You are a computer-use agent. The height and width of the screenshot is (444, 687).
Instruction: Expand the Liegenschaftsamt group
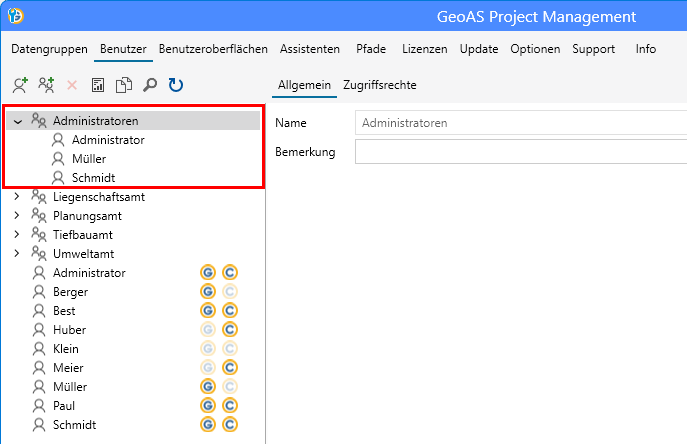[x=17, y=197]
